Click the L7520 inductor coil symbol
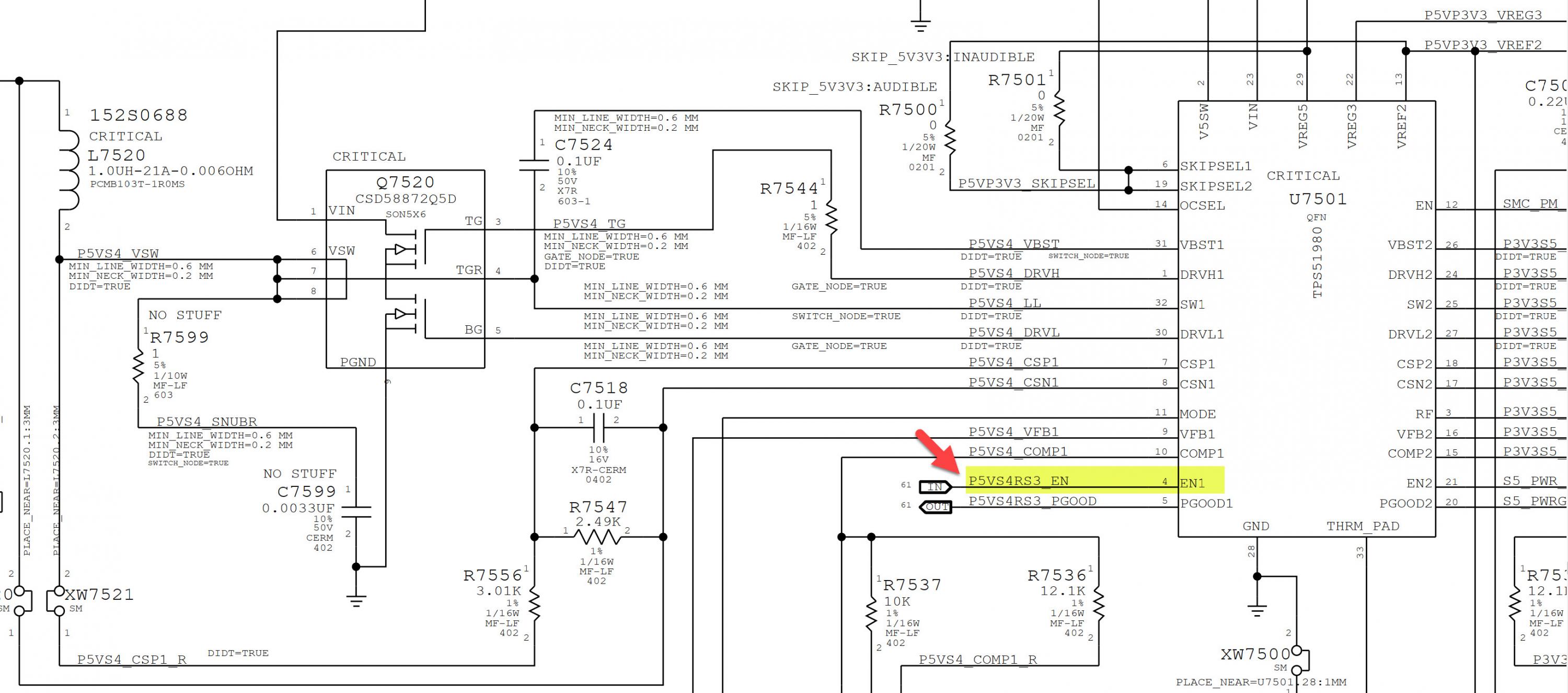This screenshot has width=1568, height=693. click(70, 169)
